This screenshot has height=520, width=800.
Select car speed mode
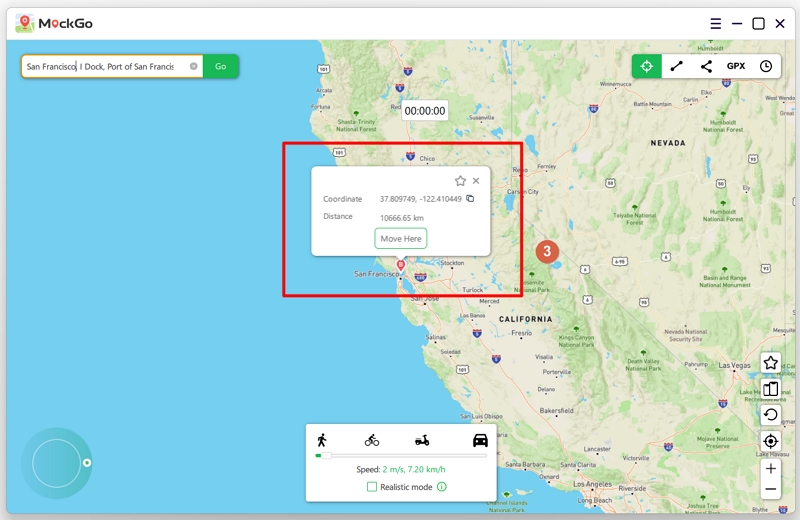(480, 440)
